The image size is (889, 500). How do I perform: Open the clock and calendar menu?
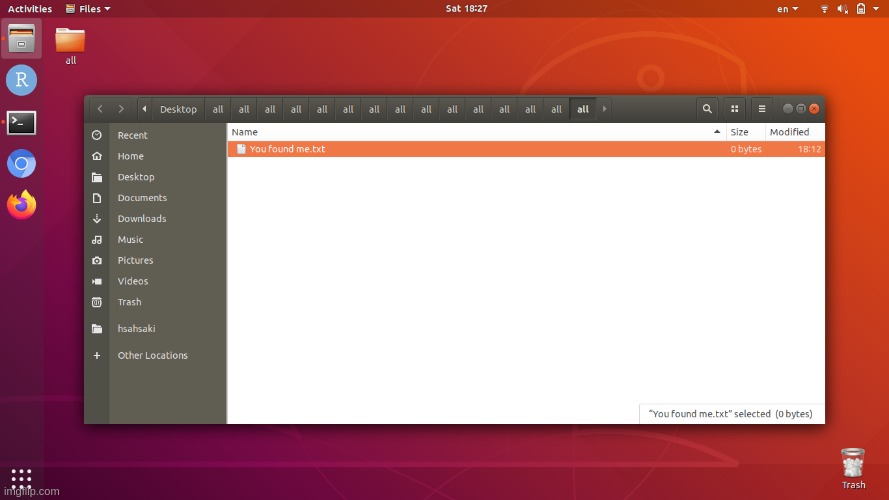tap(466, 9)
